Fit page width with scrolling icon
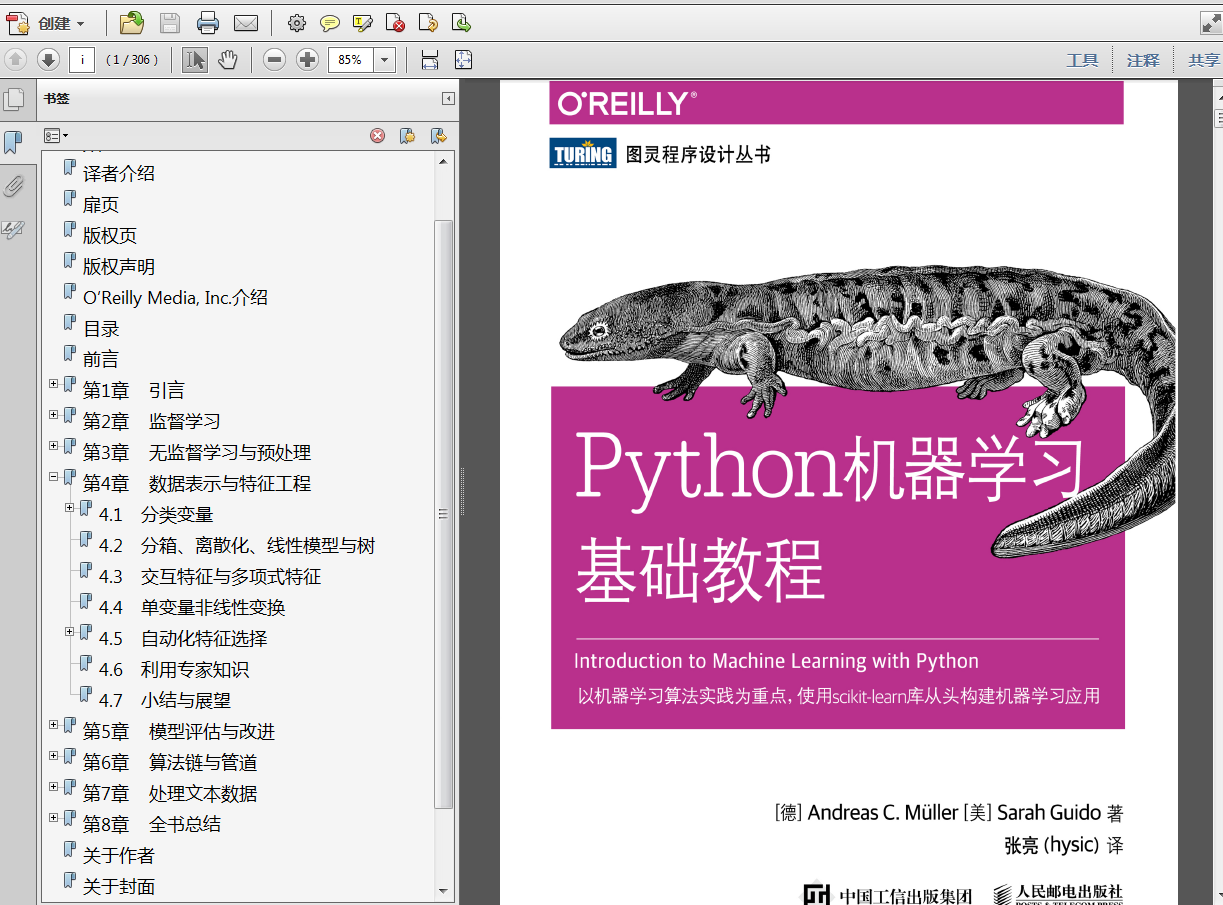Viewport: 1223px width, 905px height. point(430,60)
